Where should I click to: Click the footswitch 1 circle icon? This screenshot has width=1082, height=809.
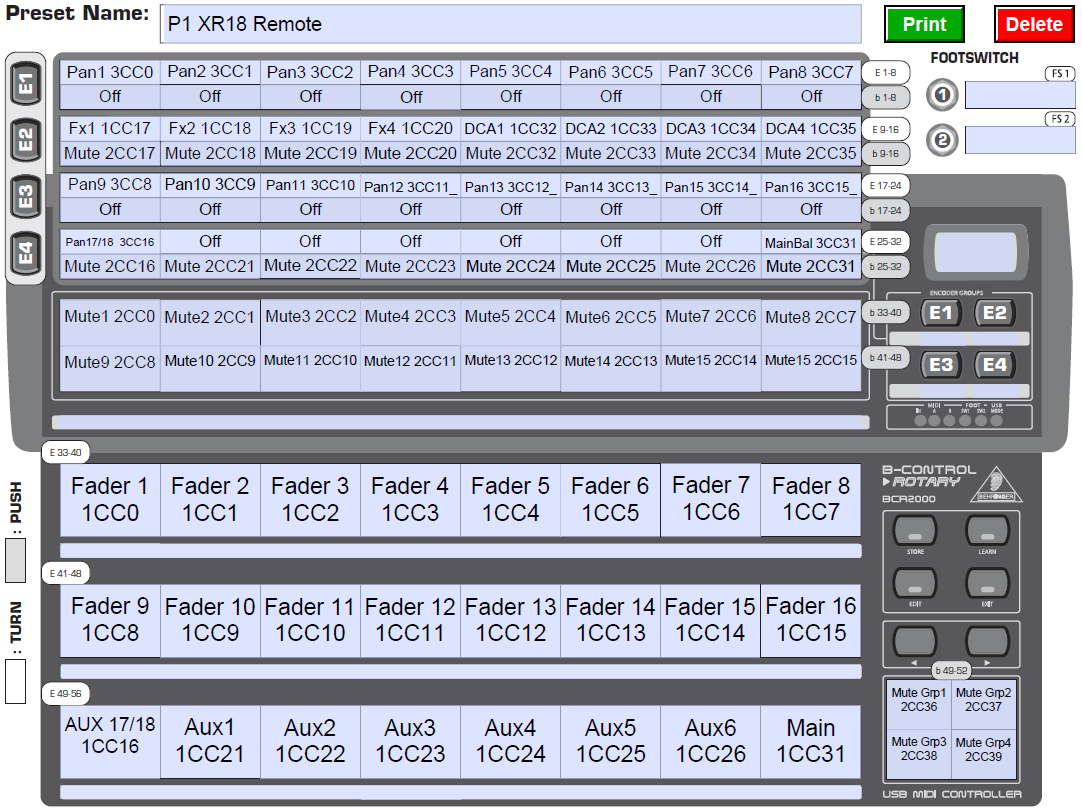pyautogui.click(x=943, y=96)
